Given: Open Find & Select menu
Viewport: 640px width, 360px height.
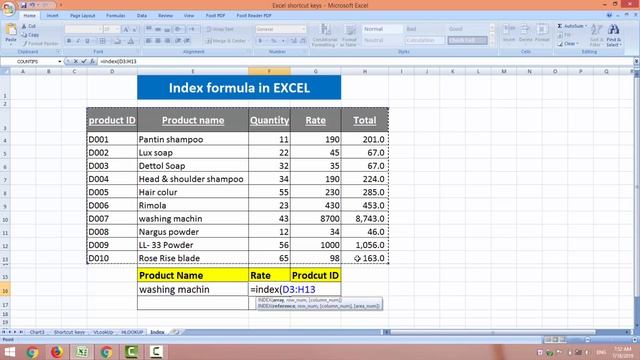Looking at the screenshot, I should click(x=613, y=35).
